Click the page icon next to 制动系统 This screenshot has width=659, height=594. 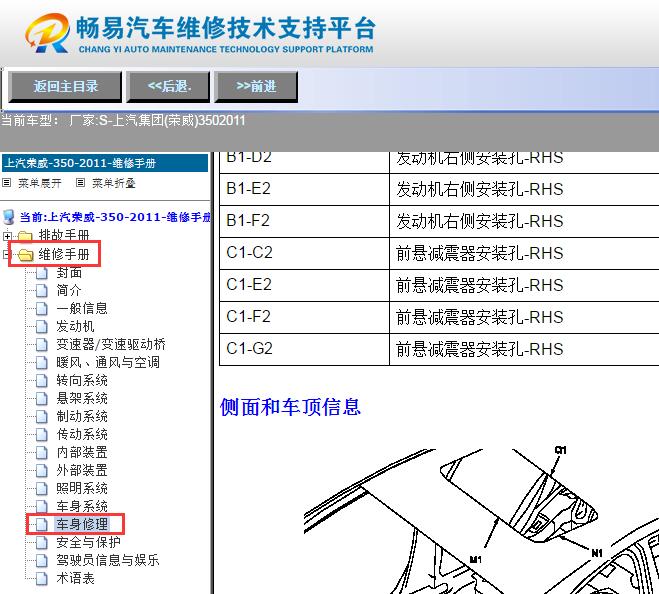coord(42,417)
